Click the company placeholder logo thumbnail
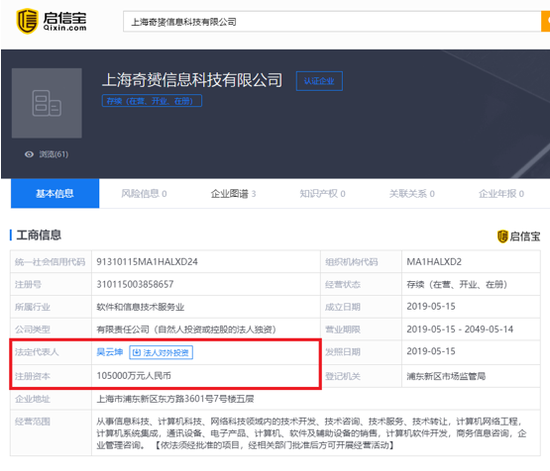Image resolution: width=550 pixels, height=471 pixels. pos(47,103)
